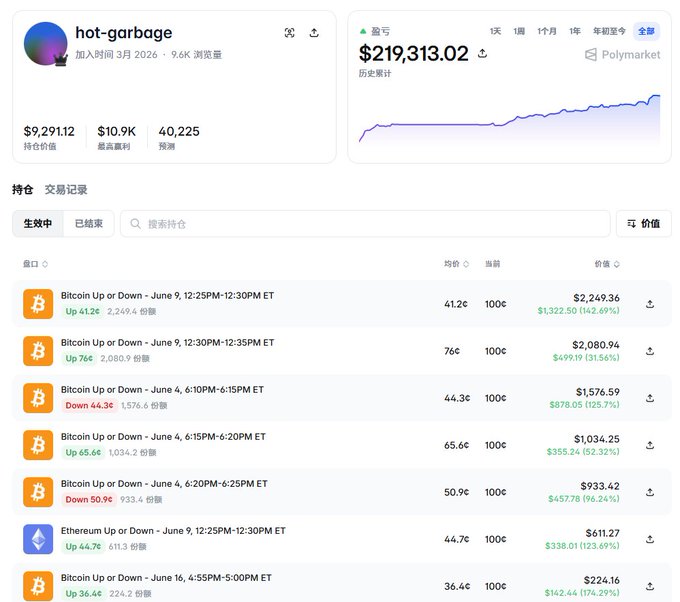
Task: Select the 1年 time range
Action: 575,31
